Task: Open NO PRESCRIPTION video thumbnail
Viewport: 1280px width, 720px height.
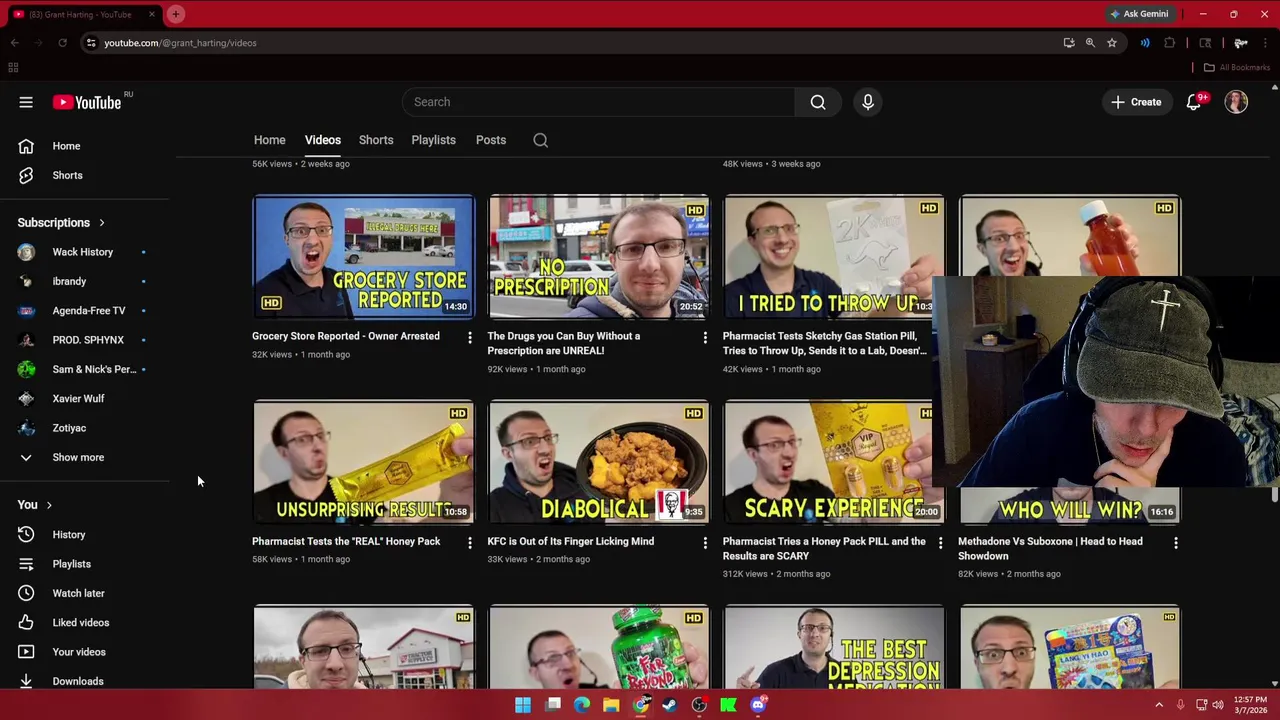Action: point(599,257)
